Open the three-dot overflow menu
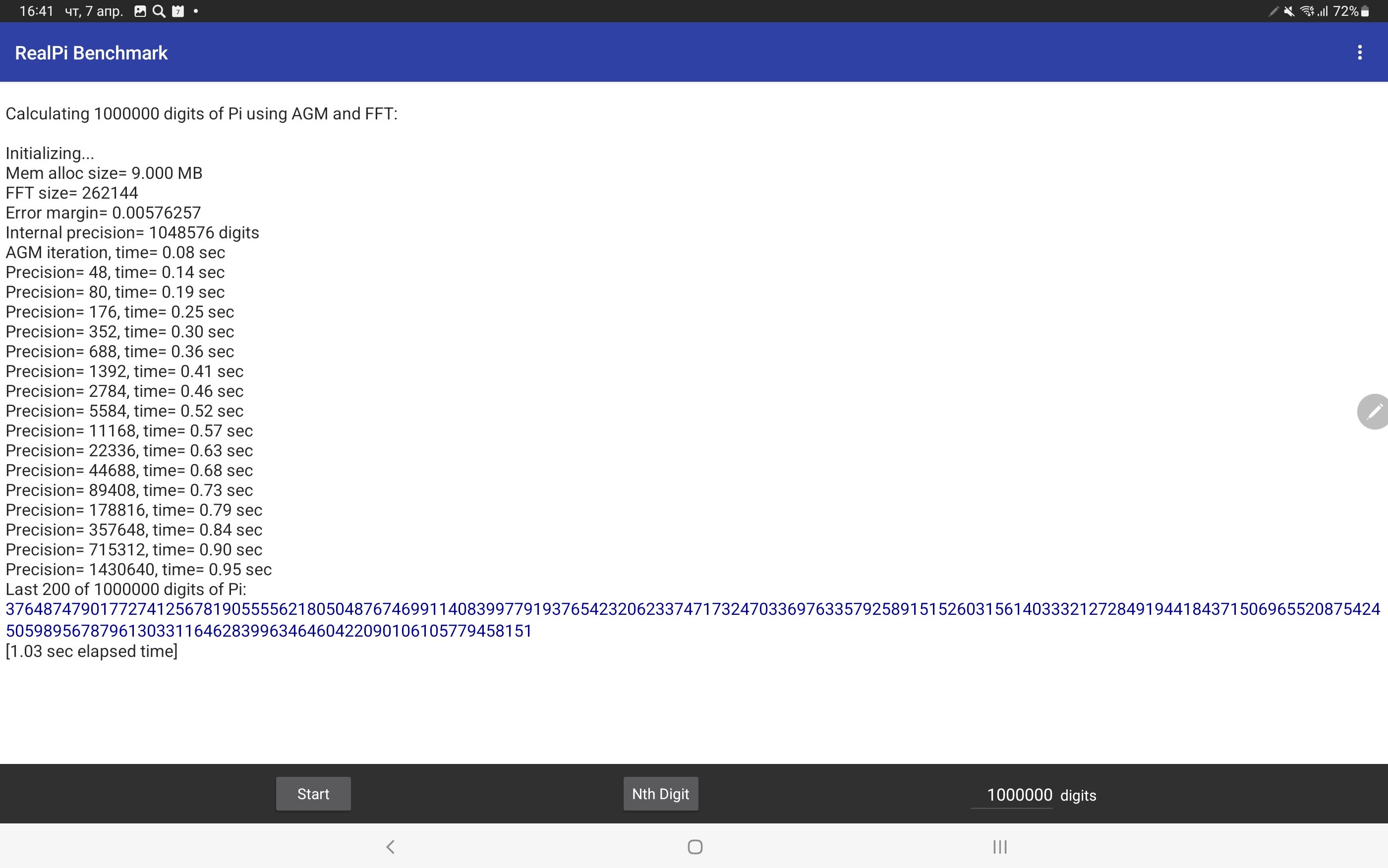 point(1359,52)
